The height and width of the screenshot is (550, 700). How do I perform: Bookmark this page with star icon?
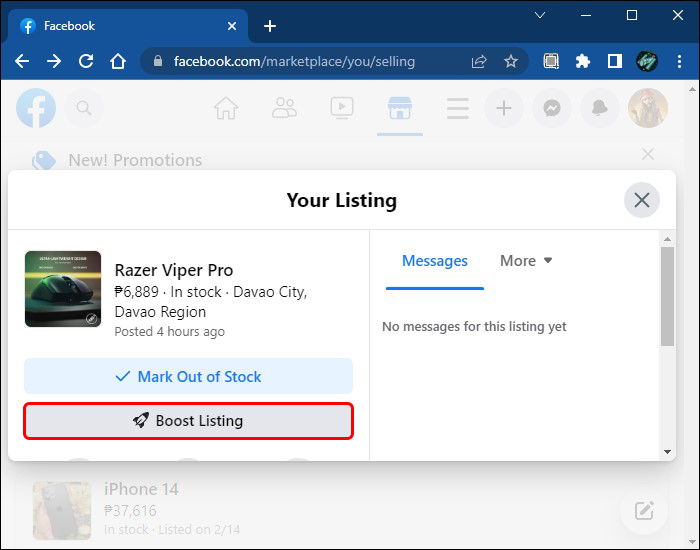(511, 61)
